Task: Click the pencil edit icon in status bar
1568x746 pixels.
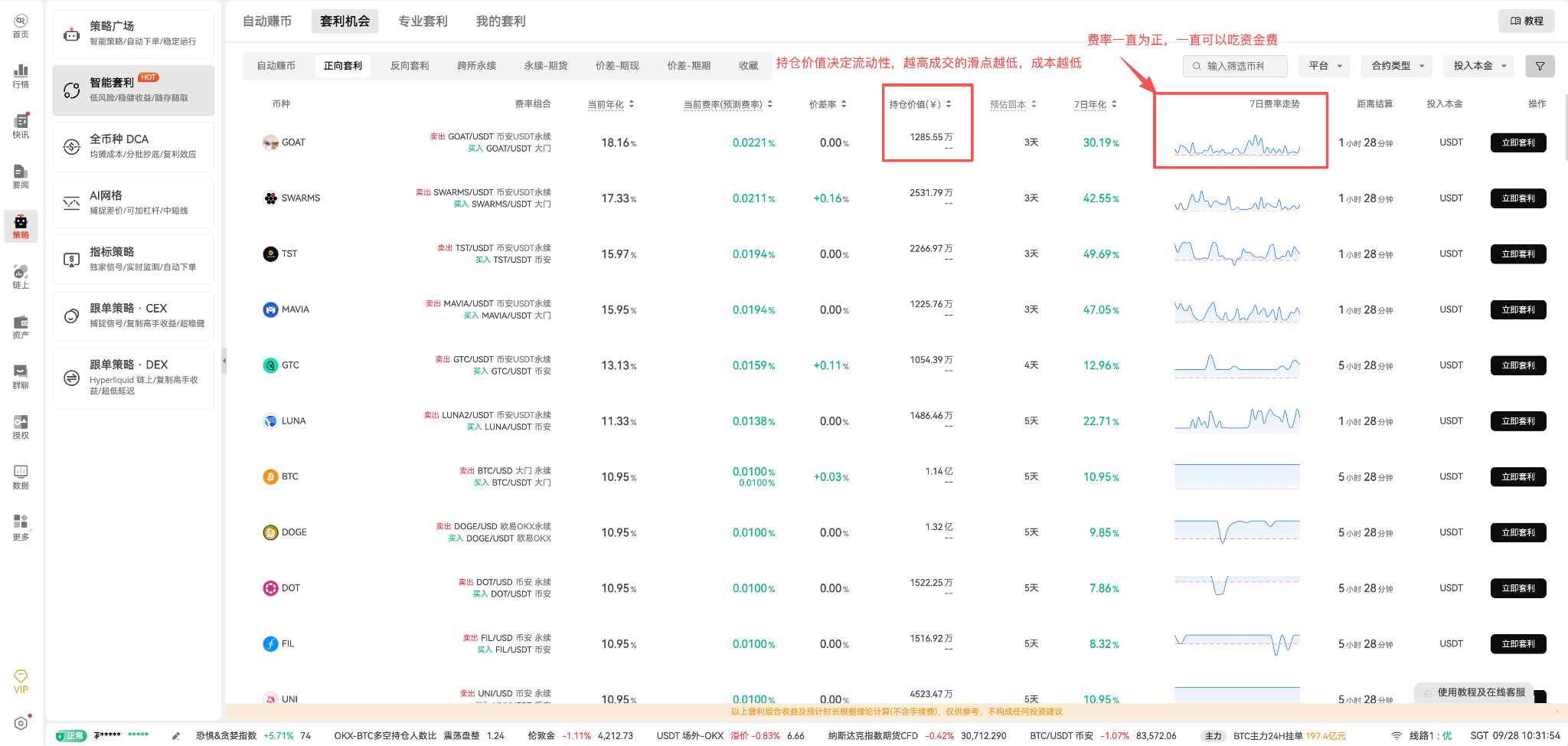Action: click(176, 736)
